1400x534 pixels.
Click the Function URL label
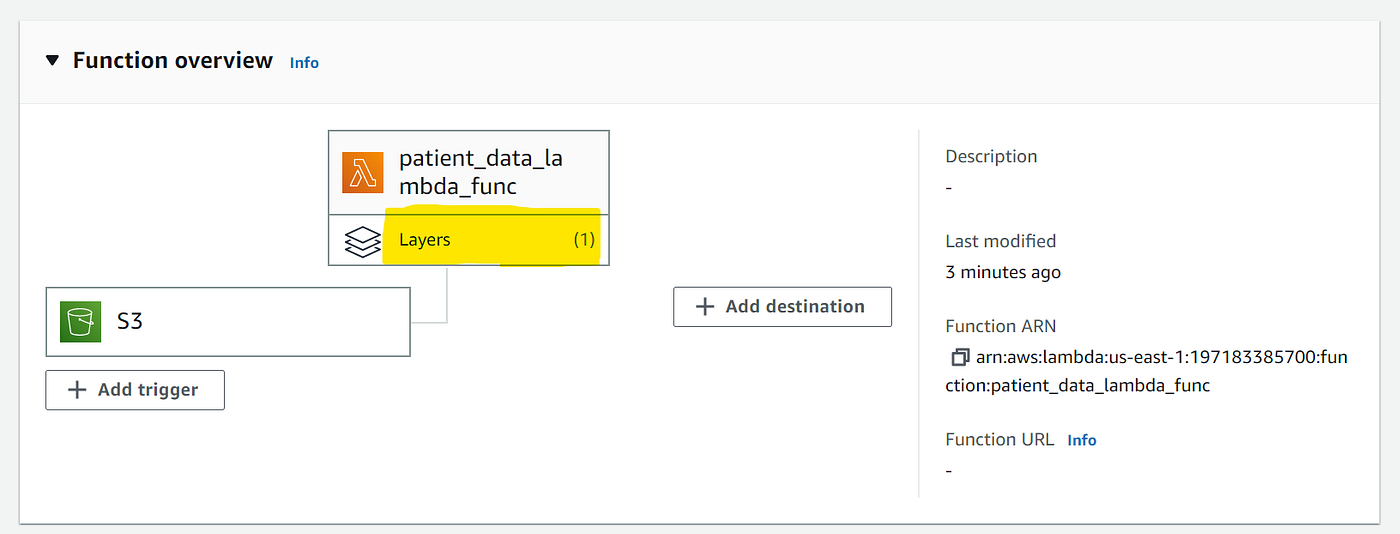(999, 439)
